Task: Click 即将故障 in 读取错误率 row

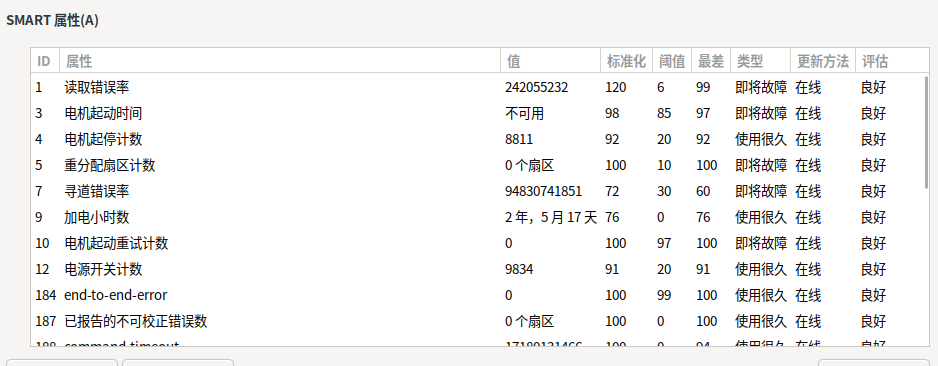Action: [761, 87]
